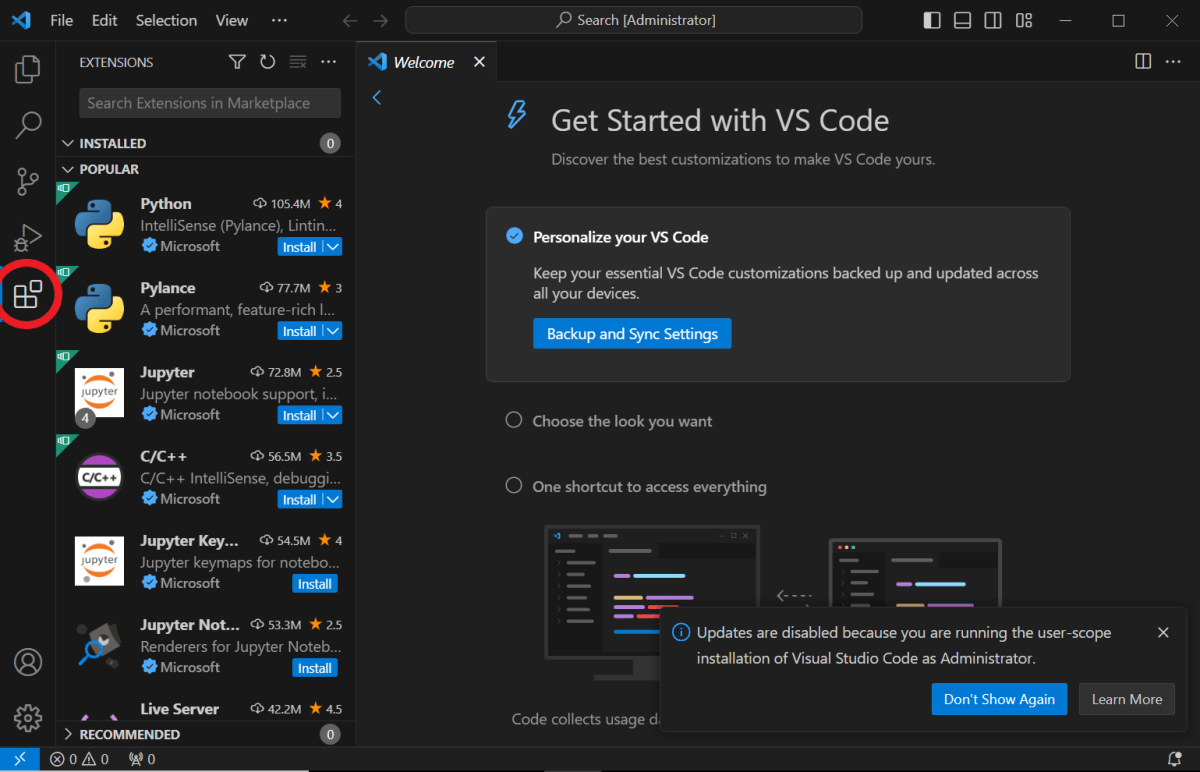Open the Selection menu
This screenshot has height=772, width=1200.
166,20
